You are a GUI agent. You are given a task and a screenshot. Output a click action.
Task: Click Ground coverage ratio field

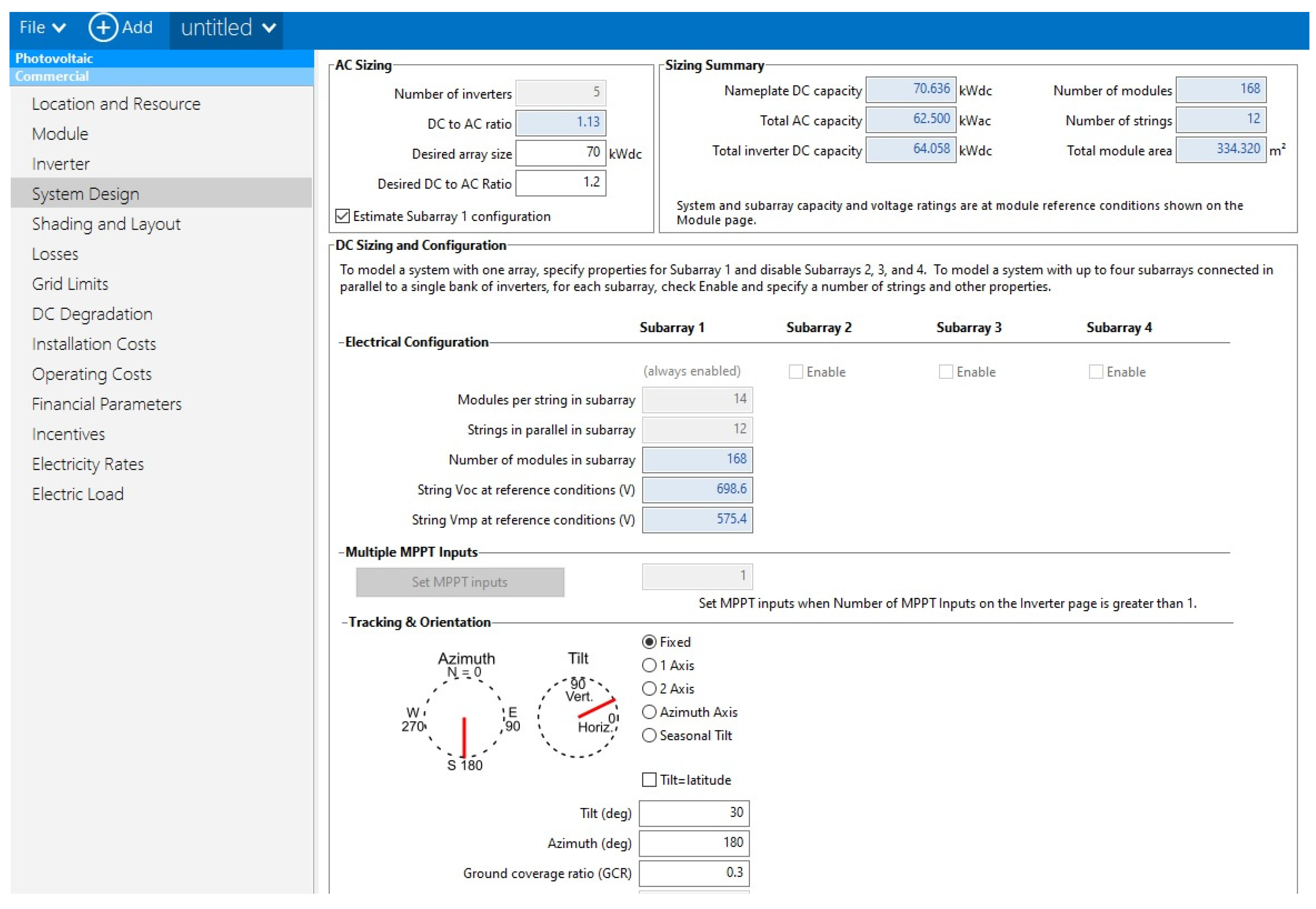click(694, 874)
